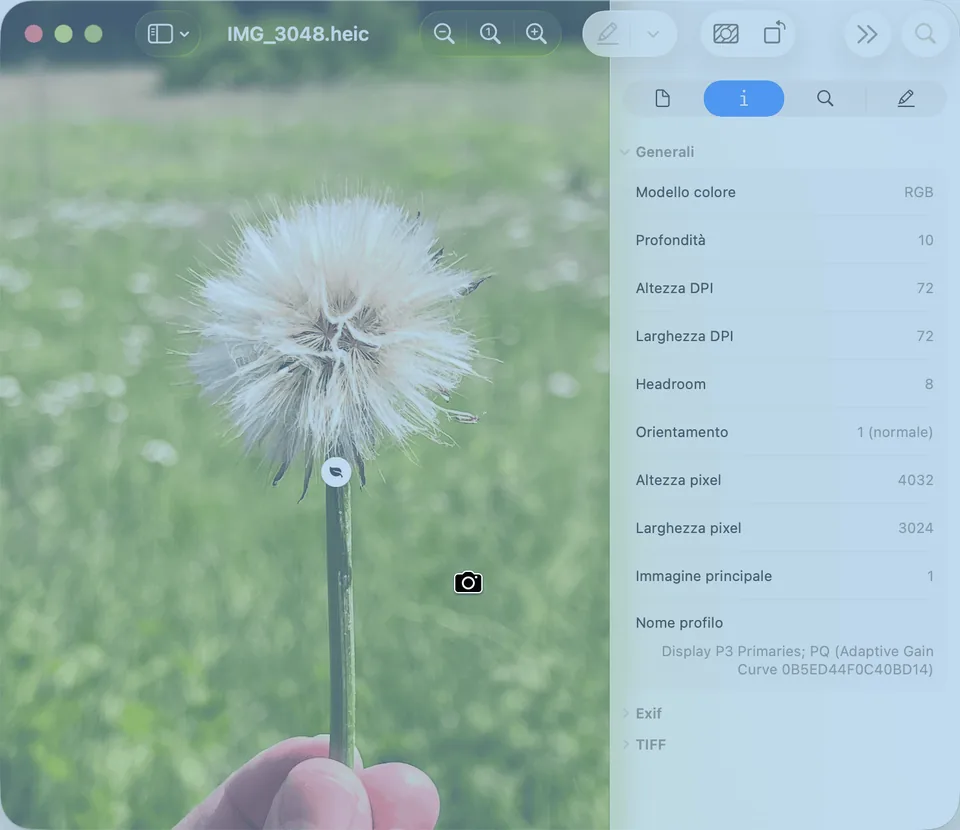Open the Markup options chevron

pyautogui.click(x=653, y=34)
